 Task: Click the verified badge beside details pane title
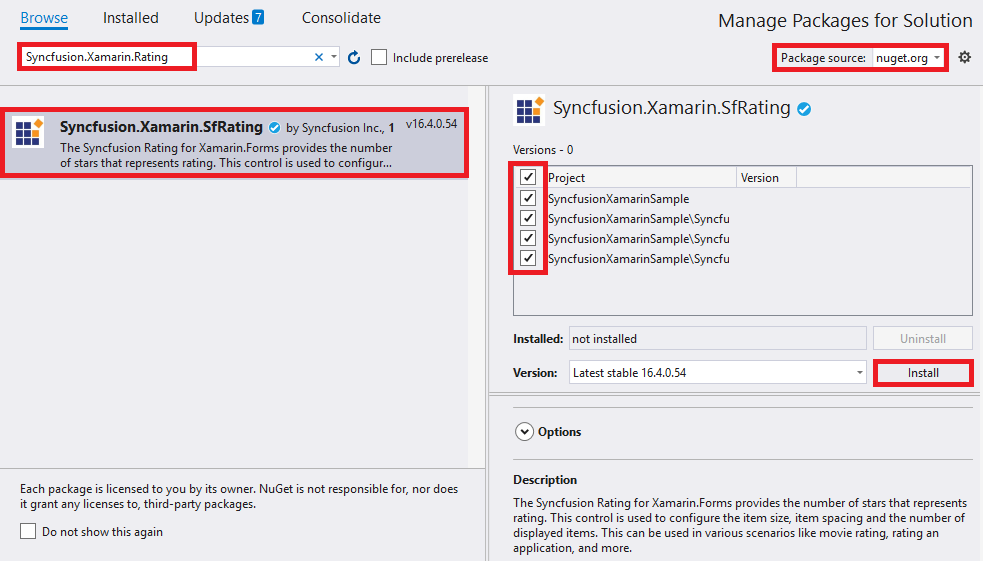point(804,109)
